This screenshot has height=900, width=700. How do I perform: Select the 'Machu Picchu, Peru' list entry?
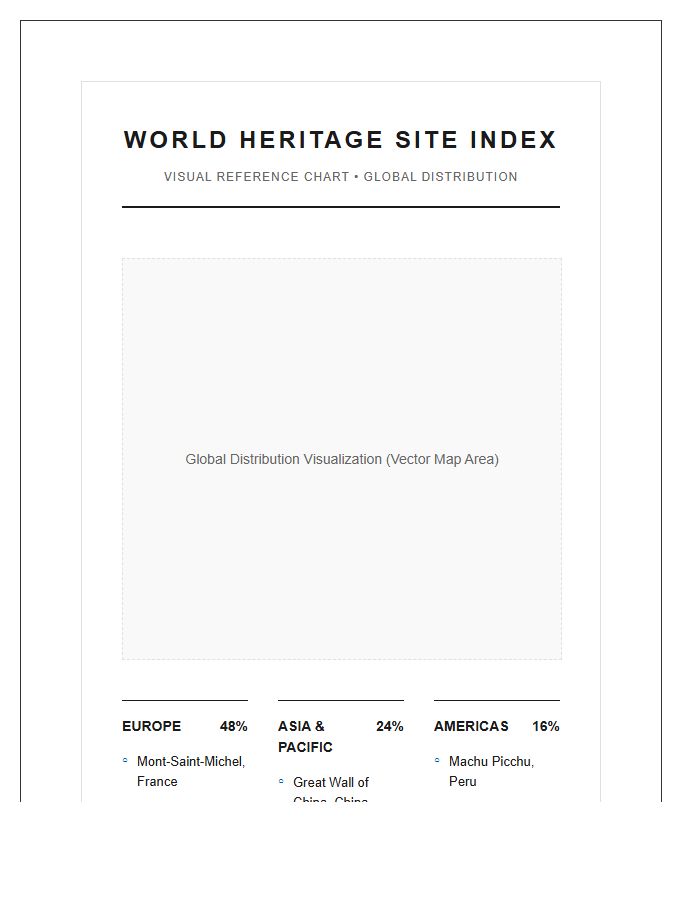point(492,771)
